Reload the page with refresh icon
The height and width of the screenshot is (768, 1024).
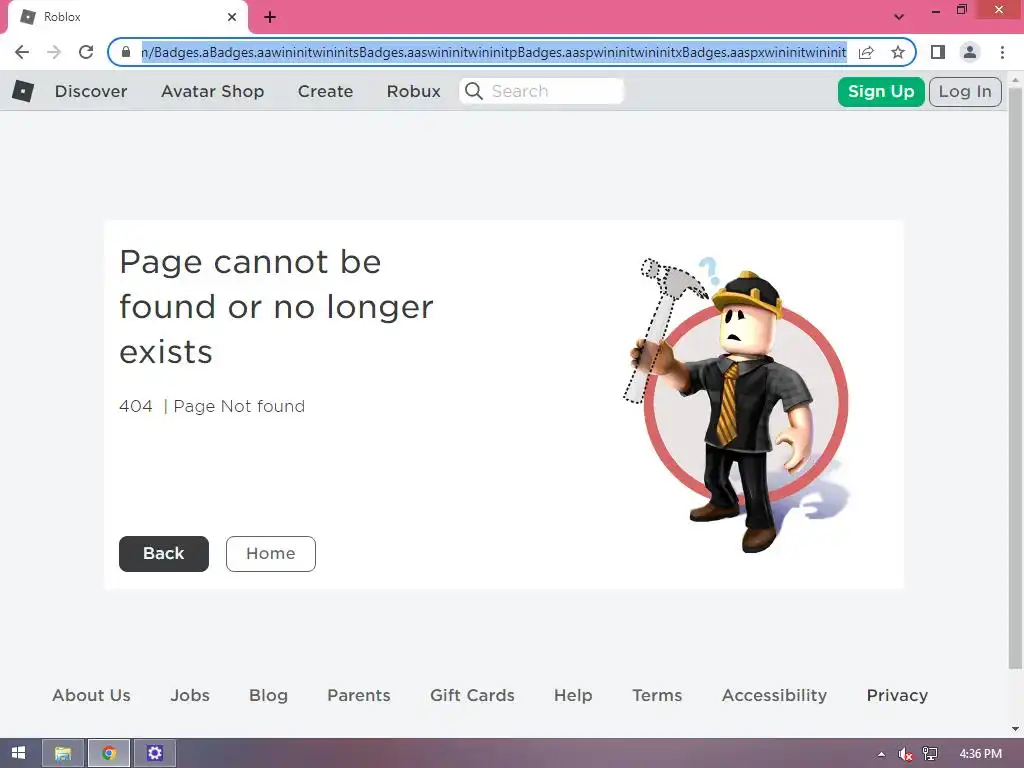(x=86, y=52)
